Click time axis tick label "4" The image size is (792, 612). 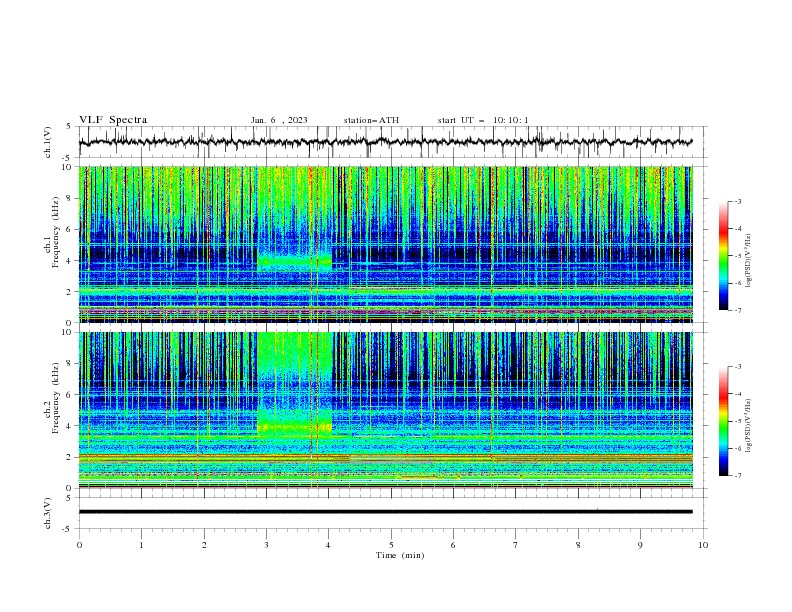click(x=329, y=545)
